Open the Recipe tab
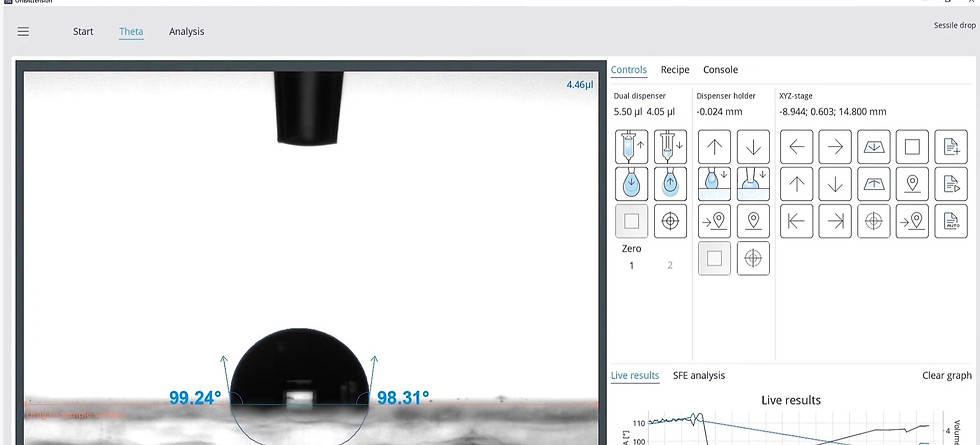The image size is (980, 445). pos(675,69)
